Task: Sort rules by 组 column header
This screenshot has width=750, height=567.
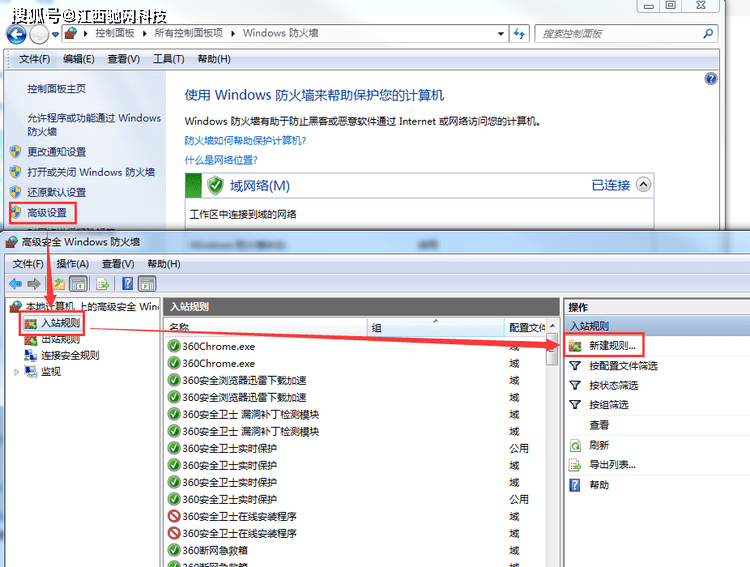Action: (x=436, y=327)
